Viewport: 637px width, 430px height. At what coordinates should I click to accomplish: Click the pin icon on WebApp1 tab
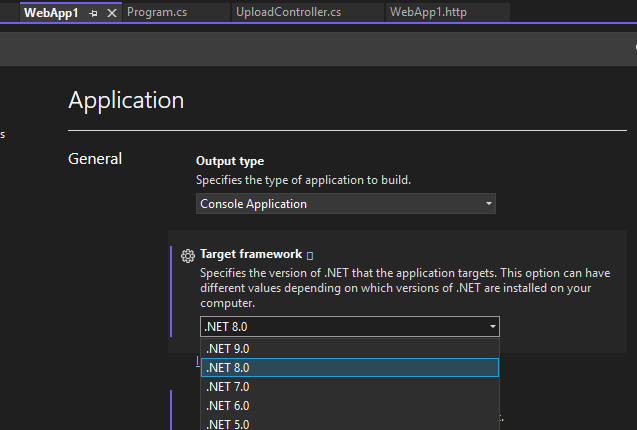93,13
